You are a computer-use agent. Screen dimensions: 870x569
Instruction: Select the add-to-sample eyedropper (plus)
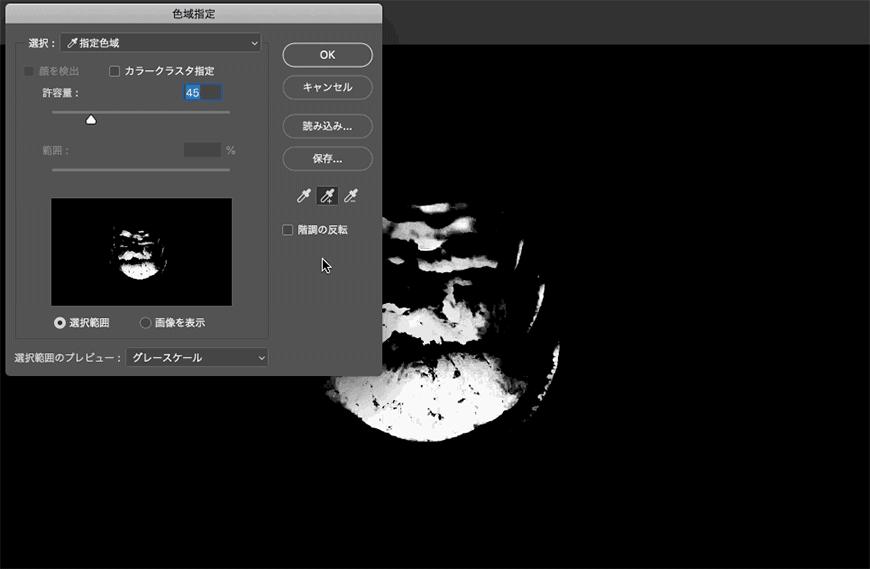click(327, 196)
